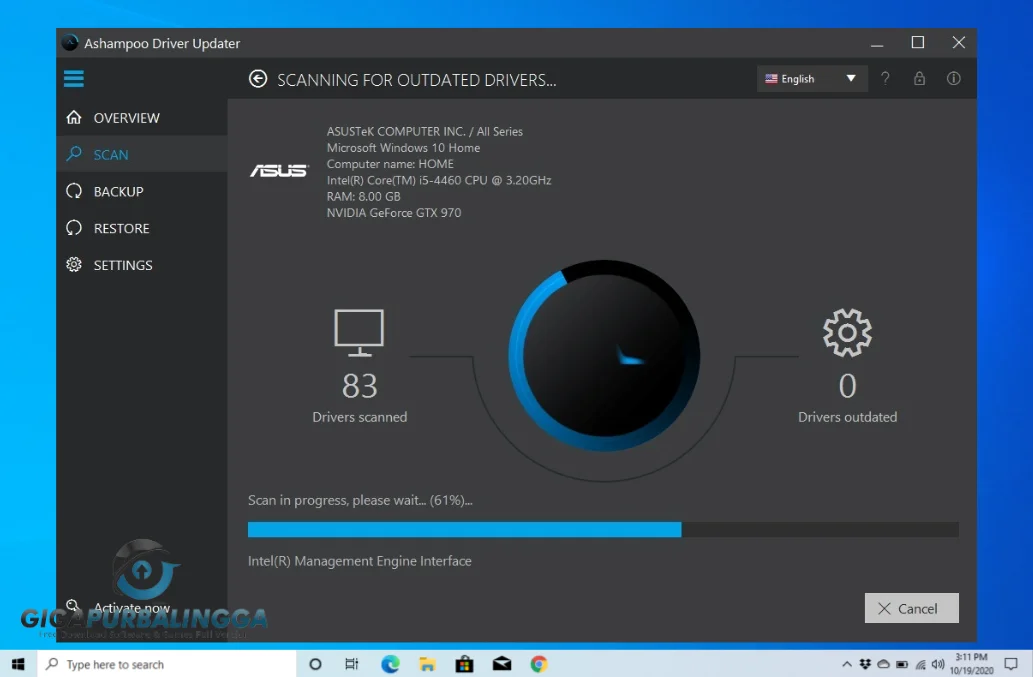
Task: Click the Dropbox tray icon
Action: [865, 664]
